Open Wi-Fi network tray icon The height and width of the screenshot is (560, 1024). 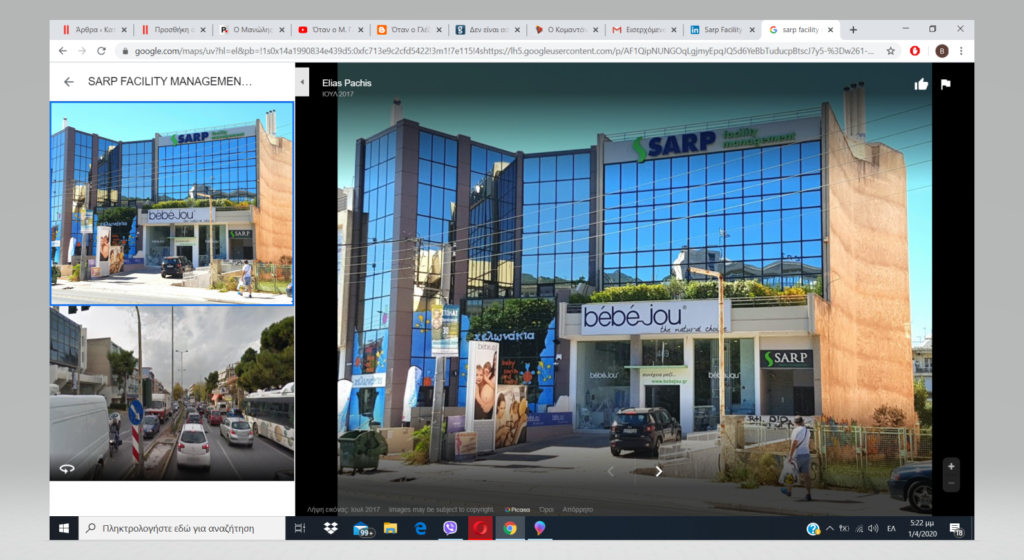click(859, 528)
